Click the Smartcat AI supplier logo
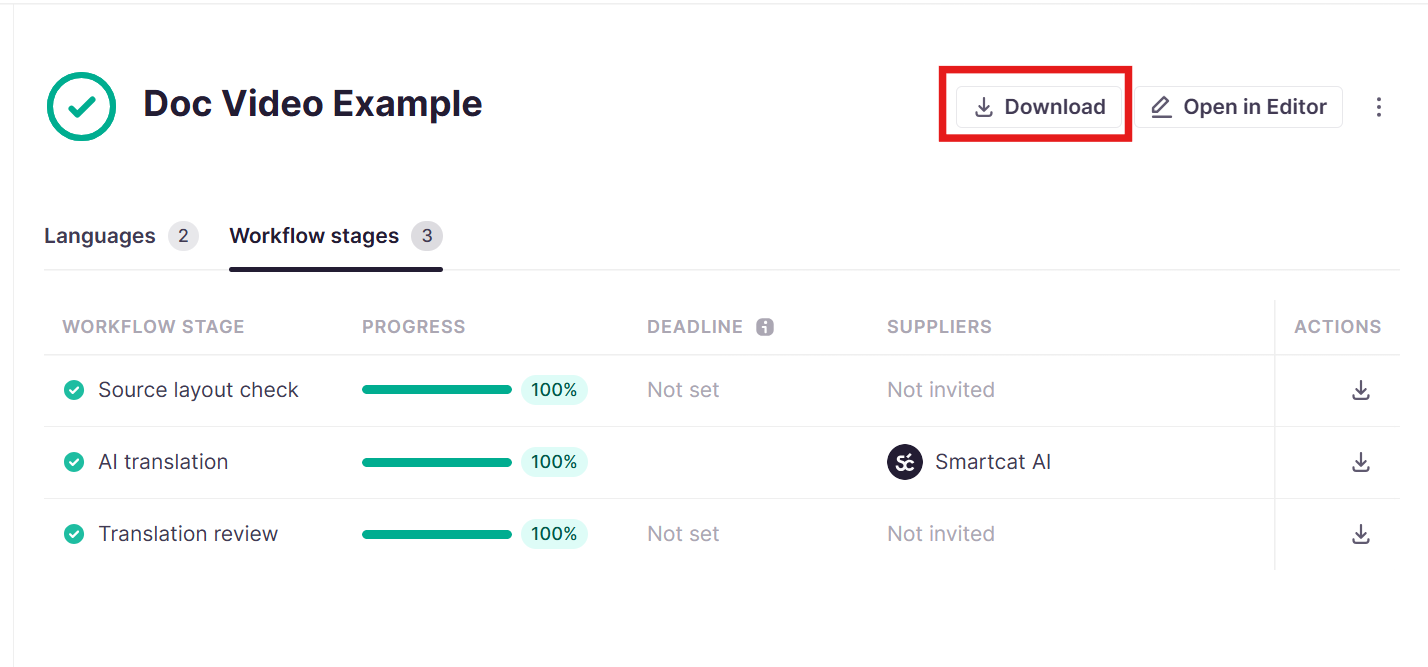 tap(905, 462)
